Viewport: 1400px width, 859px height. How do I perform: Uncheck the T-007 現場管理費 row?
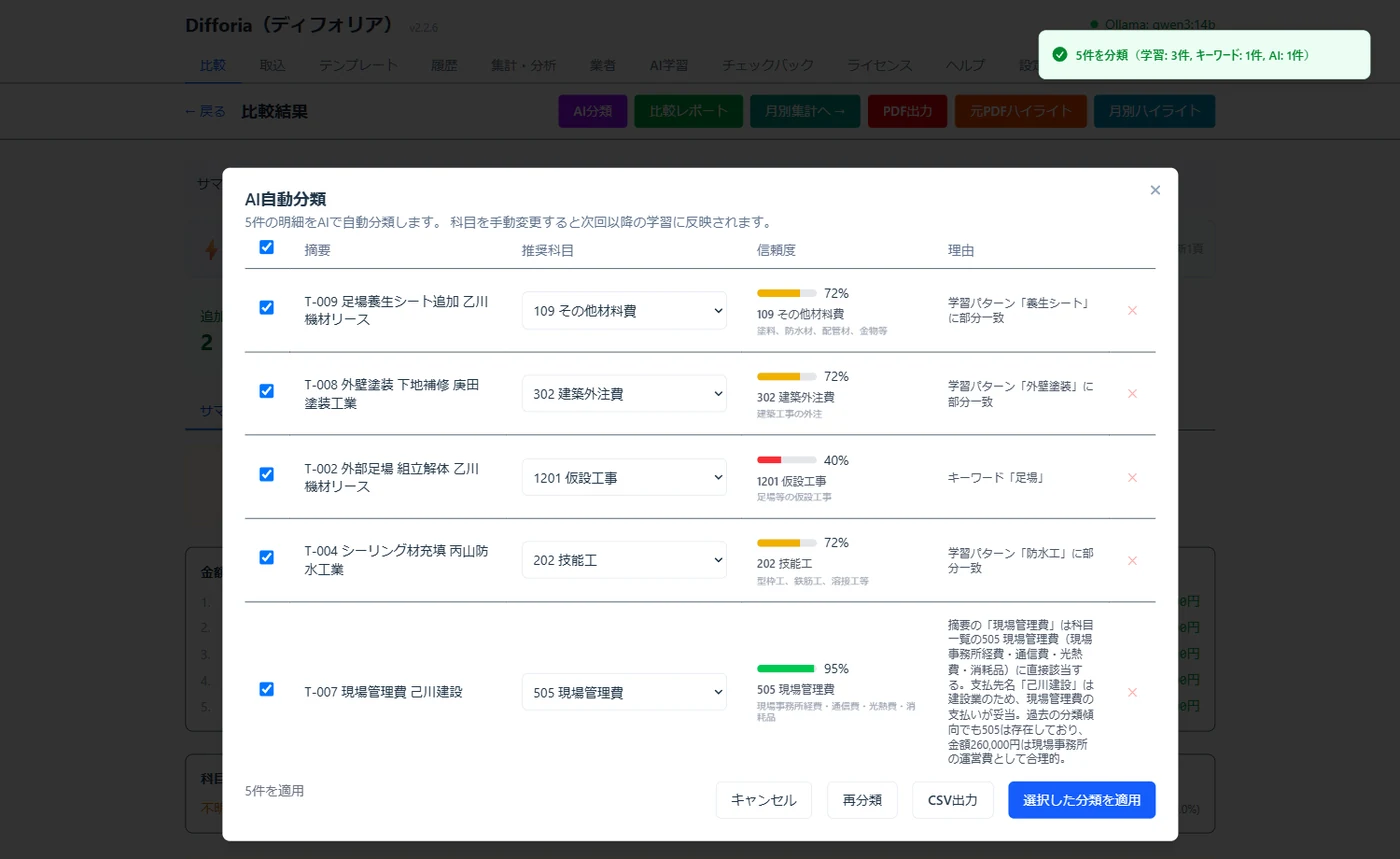266,689
